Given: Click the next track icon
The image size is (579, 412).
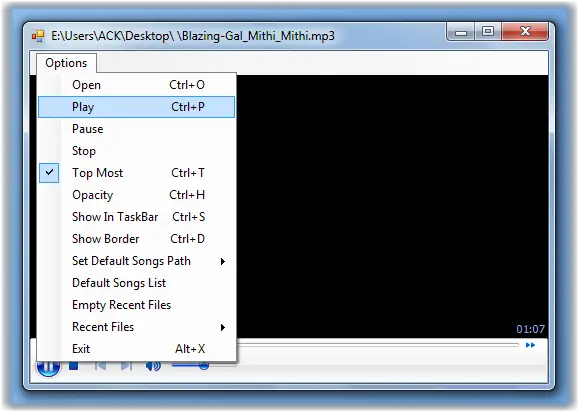Looking at the screenshot, I should (126, 366).
